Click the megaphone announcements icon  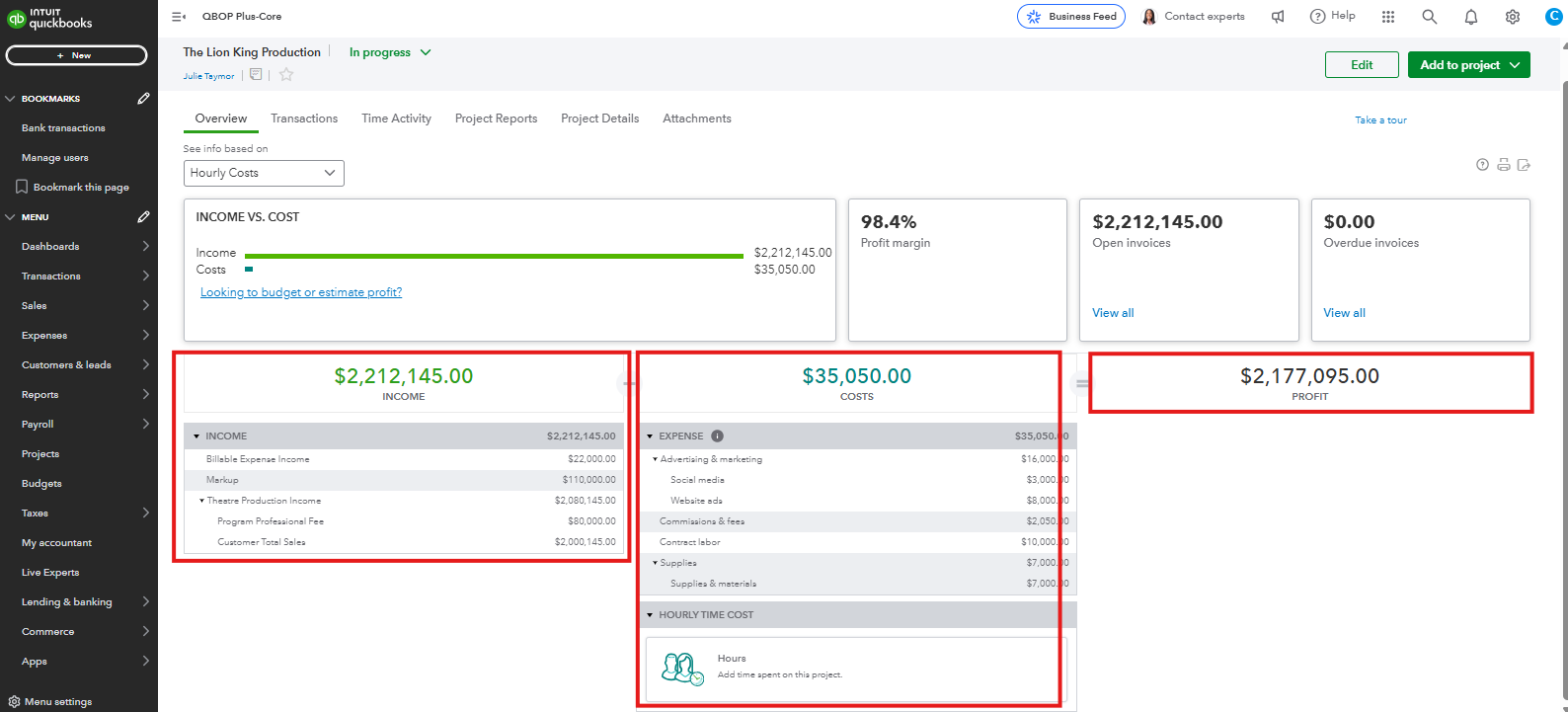1278,17
